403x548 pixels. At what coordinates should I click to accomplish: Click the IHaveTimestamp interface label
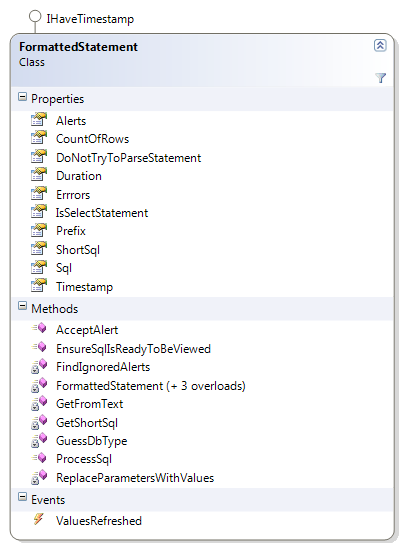point(90,19)
